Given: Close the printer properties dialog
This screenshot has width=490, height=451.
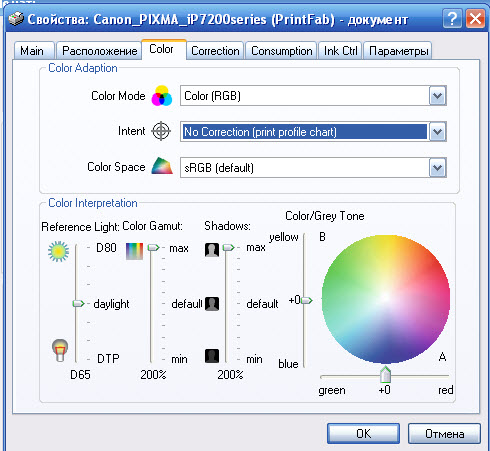Looking at the screenshot, I should coord(475,19).
